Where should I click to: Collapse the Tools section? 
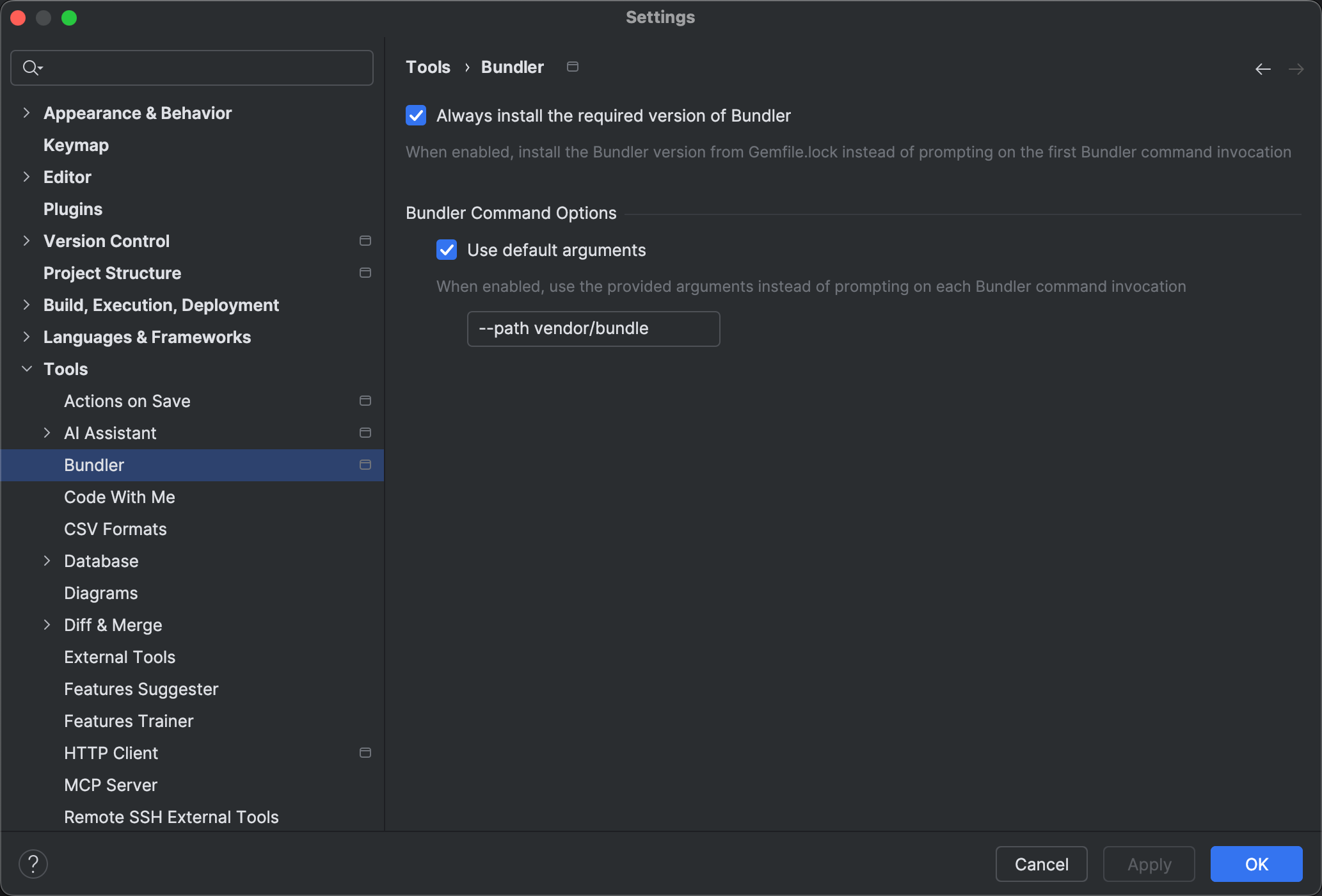click(x=26, y=369)
